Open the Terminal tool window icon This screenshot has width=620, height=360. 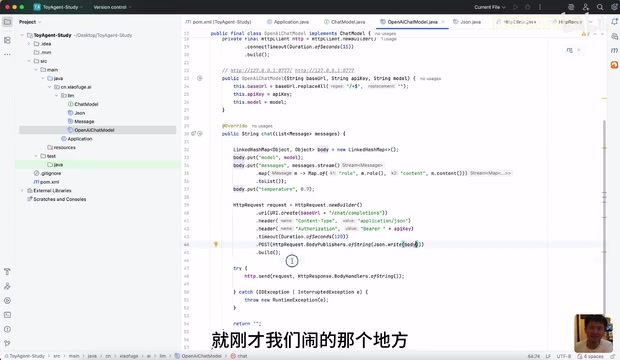click(7, 315)
